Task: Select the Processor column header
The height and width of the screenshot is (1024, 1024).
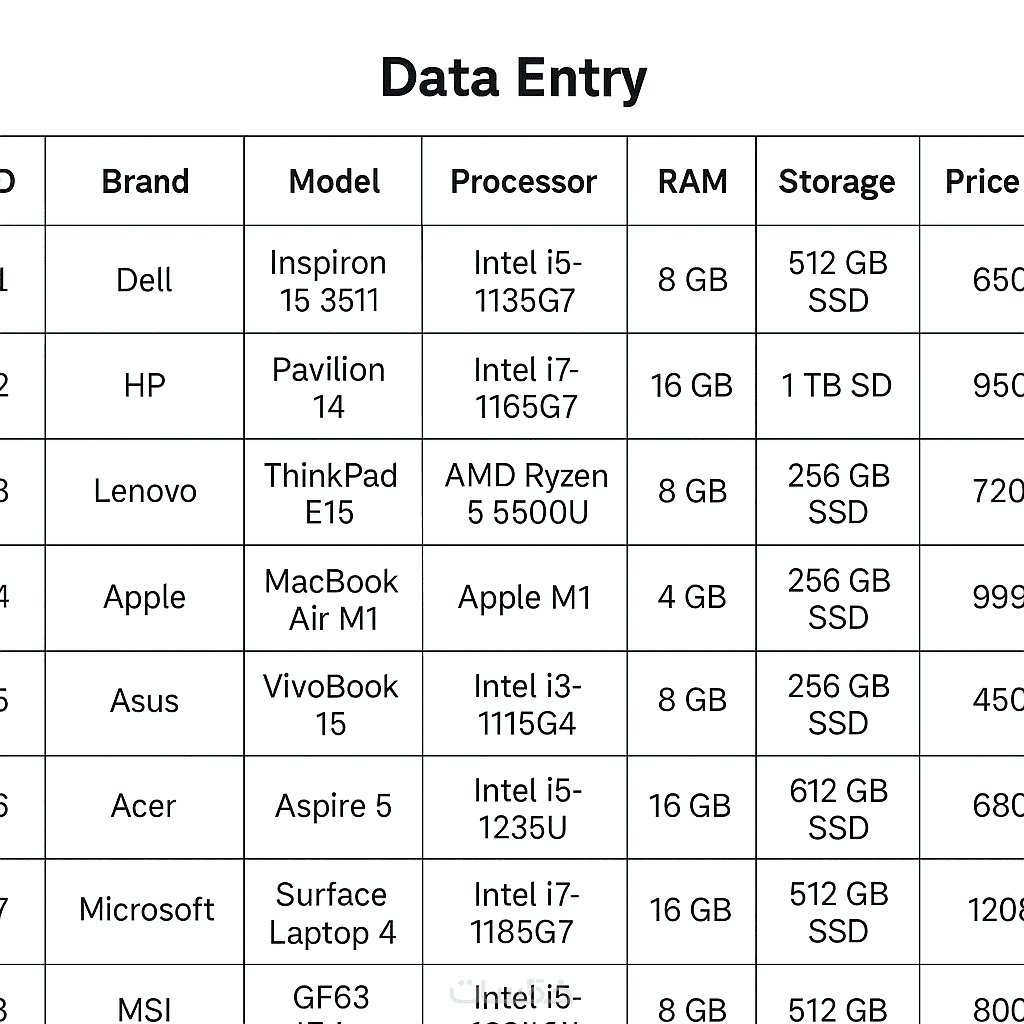Action: [x=524, y=182]
